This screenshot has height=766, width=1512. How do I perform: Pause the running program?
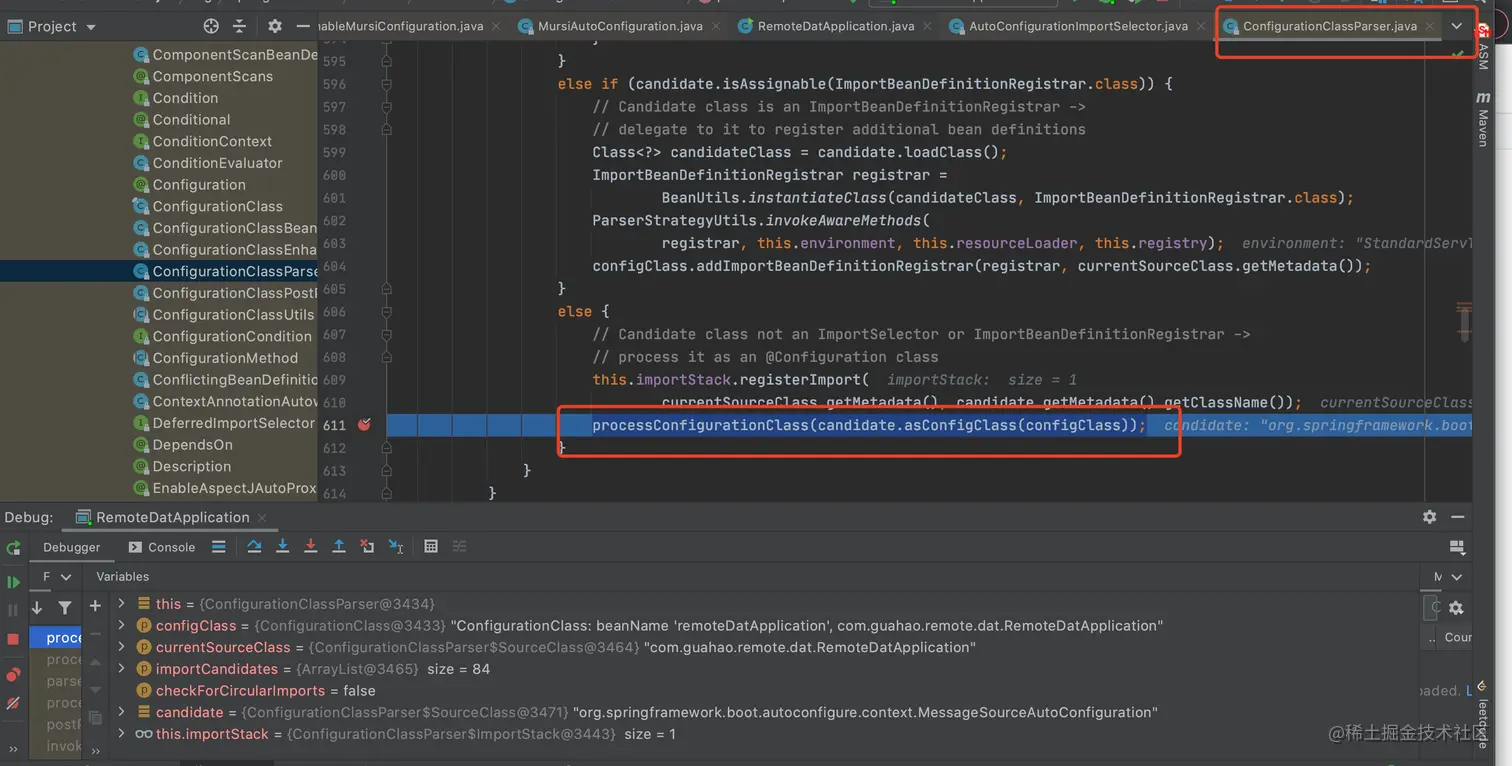[13, 610]
